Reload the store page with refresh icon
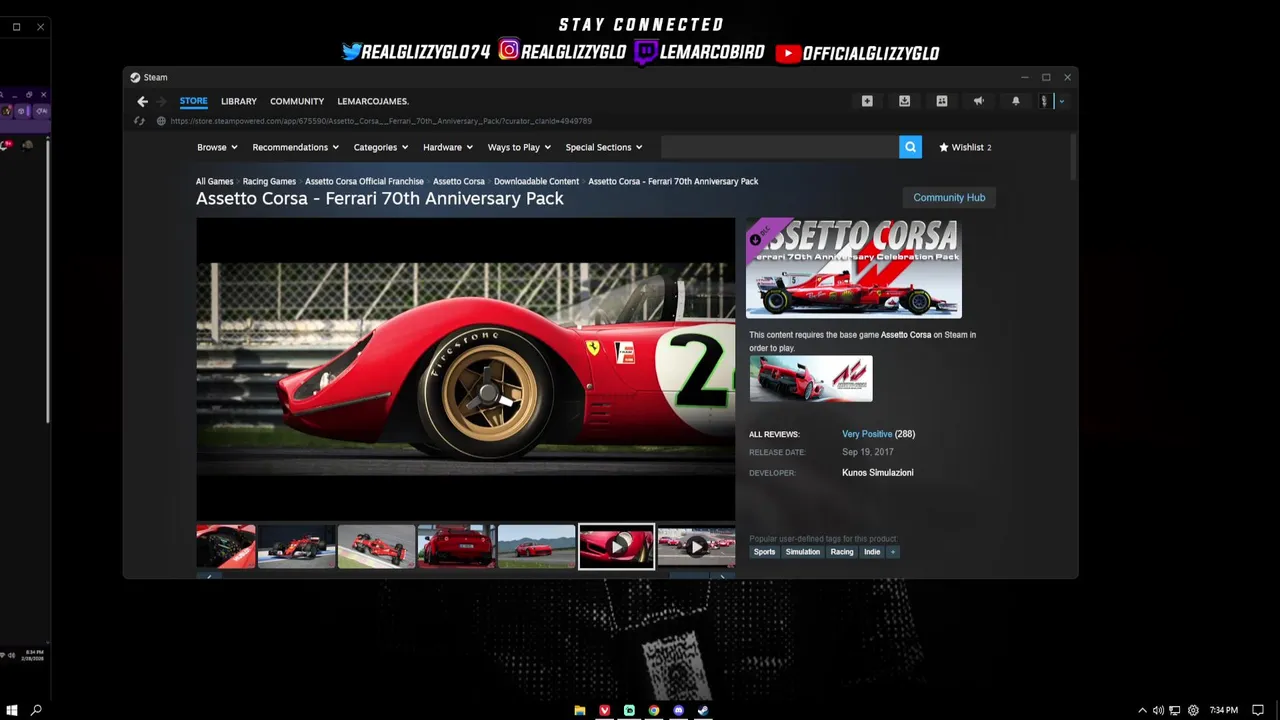1280x720 pixels. coord(140,121)
